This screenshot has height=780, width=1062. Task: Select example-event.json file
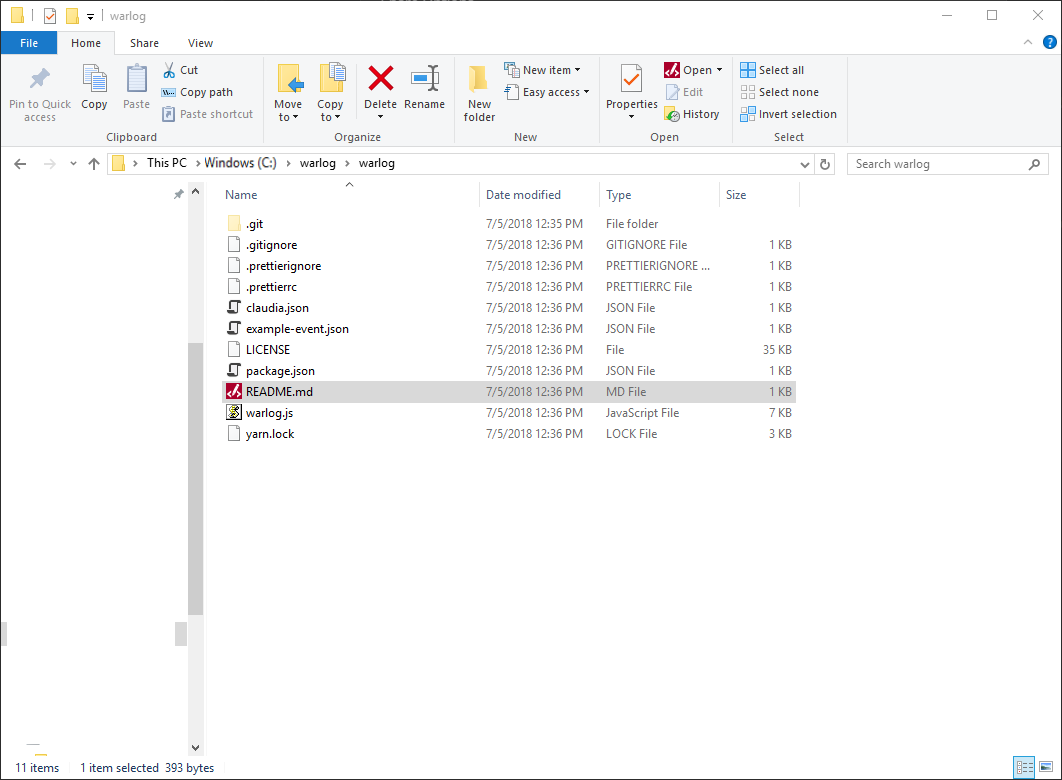[509, 328]
